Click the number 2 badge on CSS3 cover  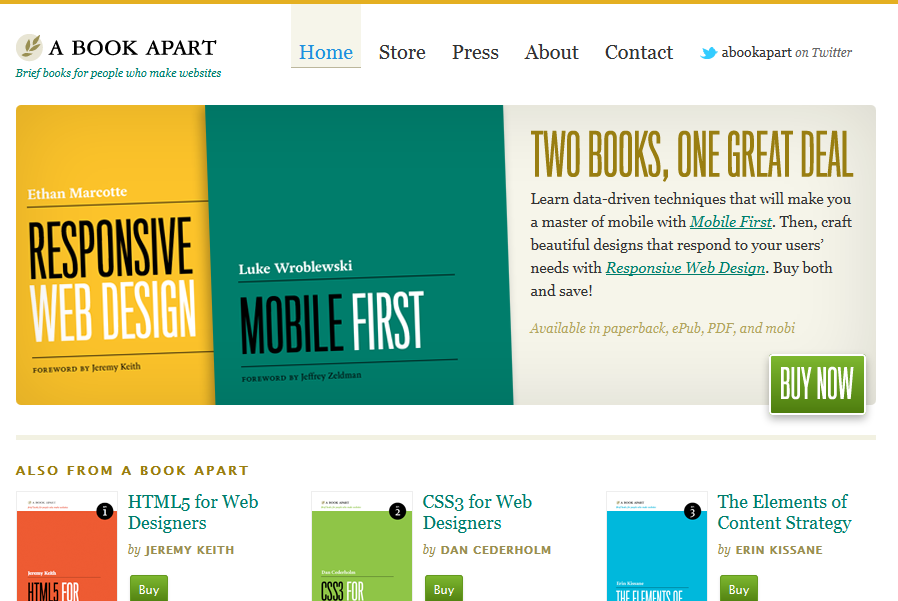coord(397,511)
